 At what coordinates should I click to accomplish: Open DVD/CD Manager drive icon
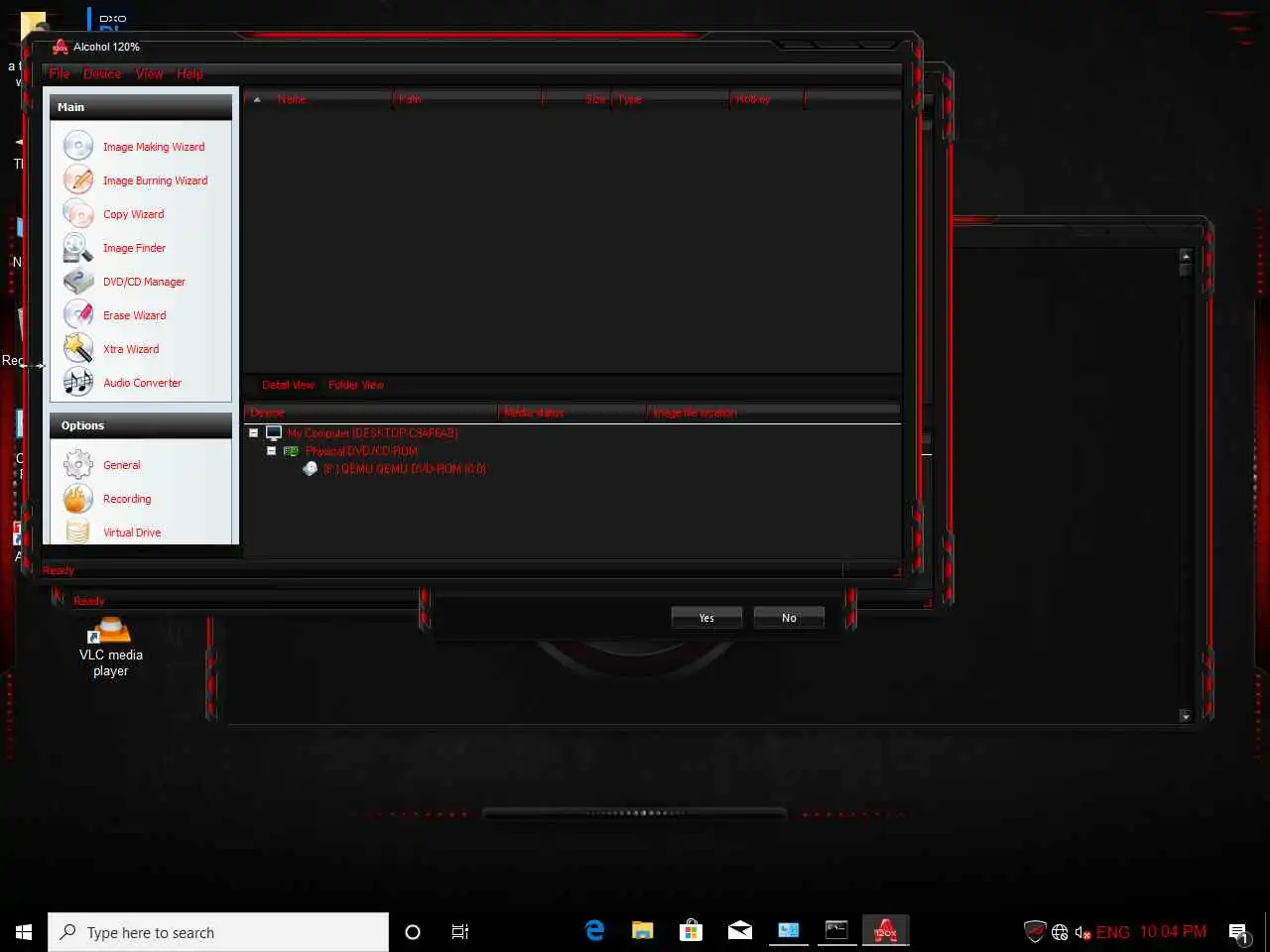click(78, 281)
